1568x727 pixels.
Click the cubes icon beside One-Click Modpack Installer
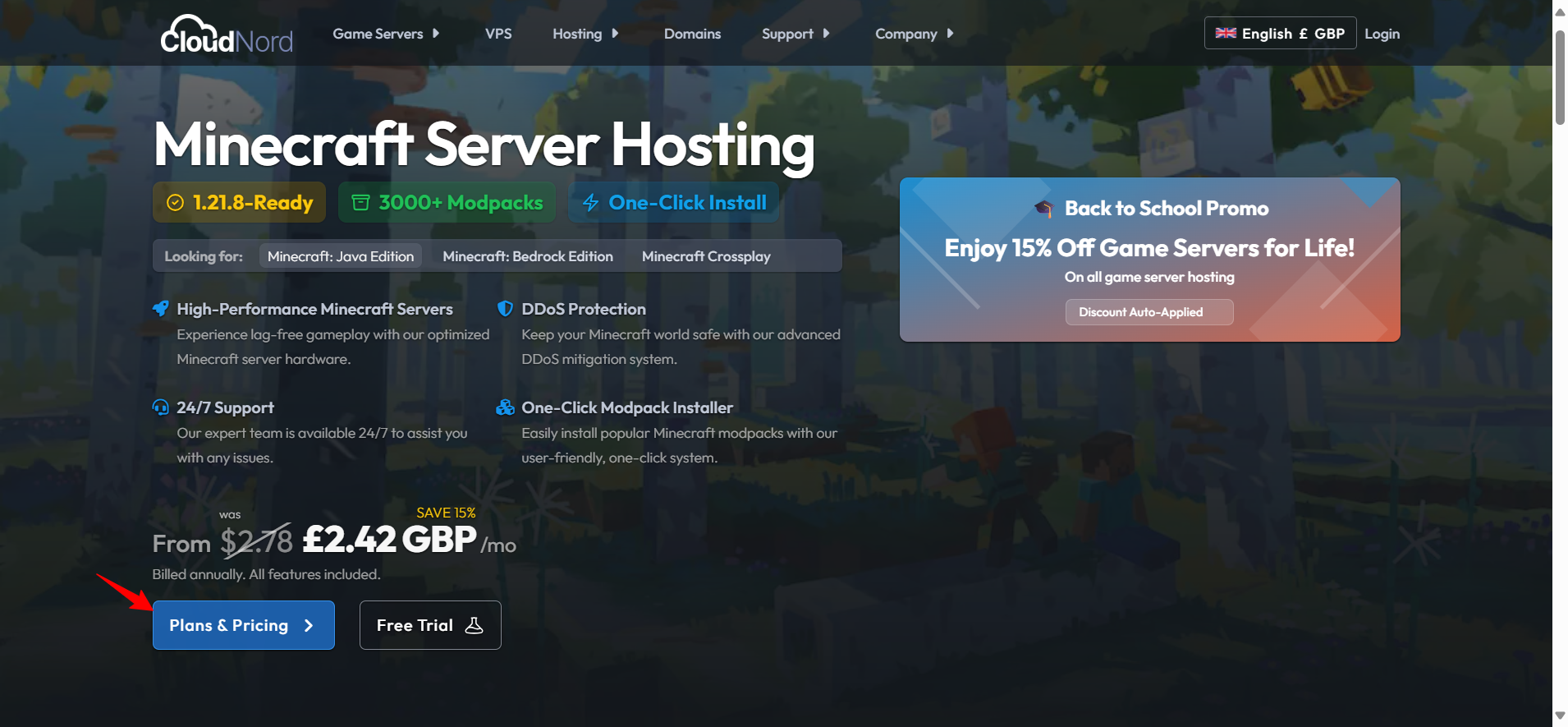pos(505,407)
